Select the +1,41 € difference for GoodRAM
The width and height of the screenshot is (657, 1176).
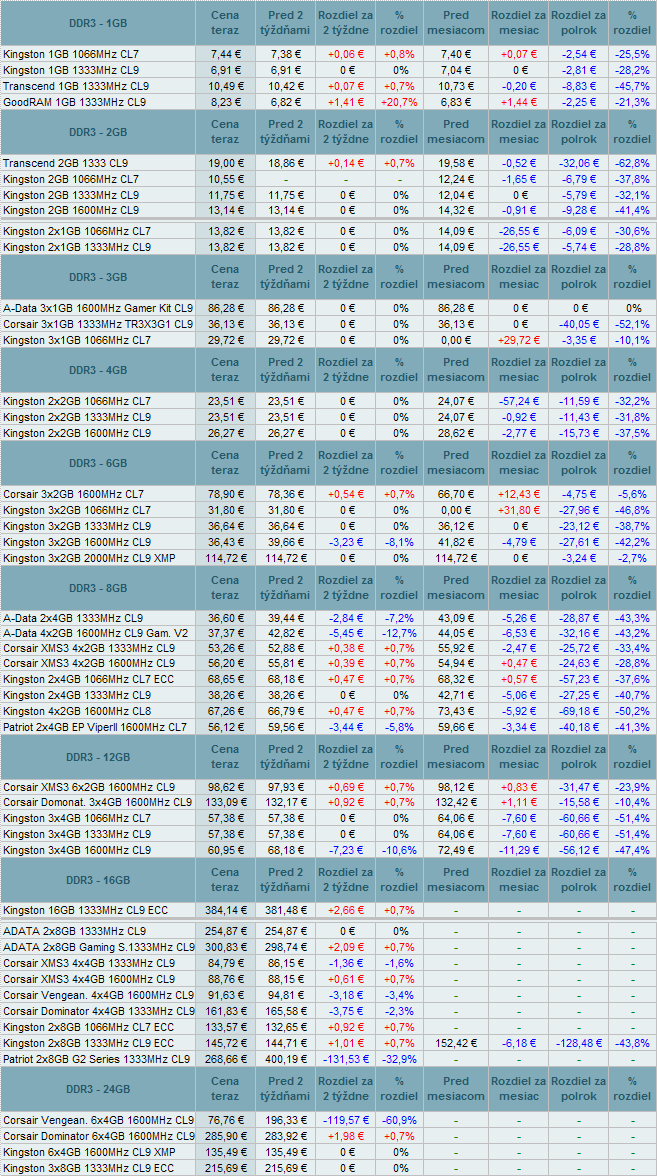click(345, 102)
